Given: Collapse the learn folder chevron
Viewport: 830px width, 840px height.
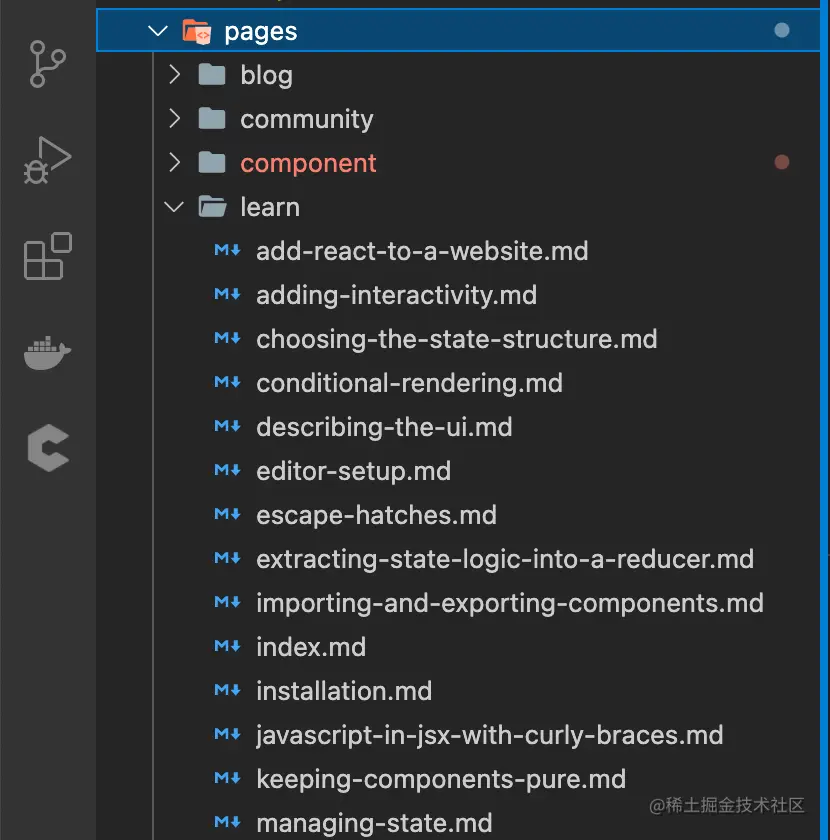Looking at the screenshot, I should tap(175, 207).
